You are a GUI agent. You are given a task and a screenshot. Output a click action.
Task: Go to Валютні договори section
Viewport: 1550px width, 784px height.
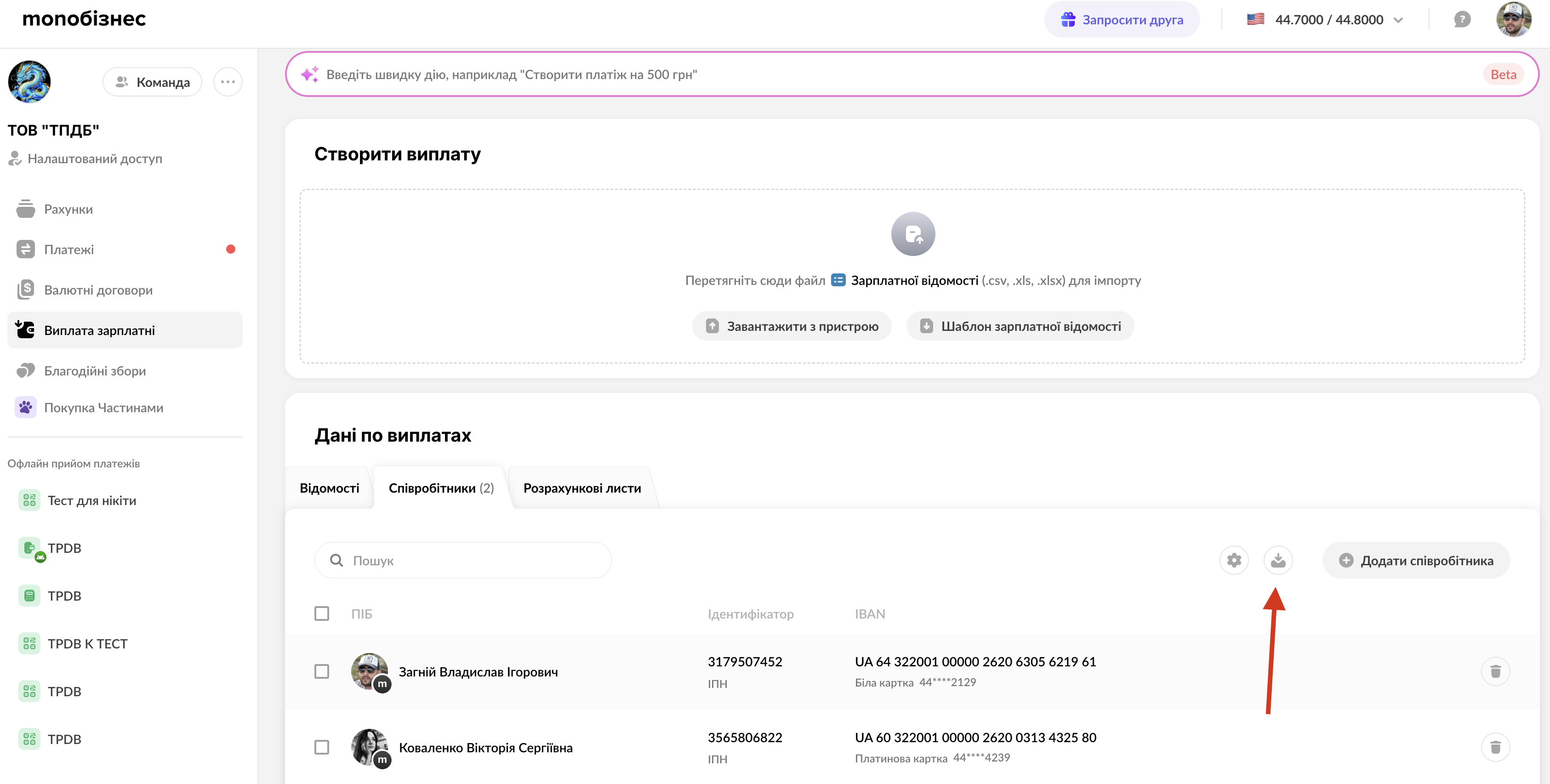tap(125, 290)
